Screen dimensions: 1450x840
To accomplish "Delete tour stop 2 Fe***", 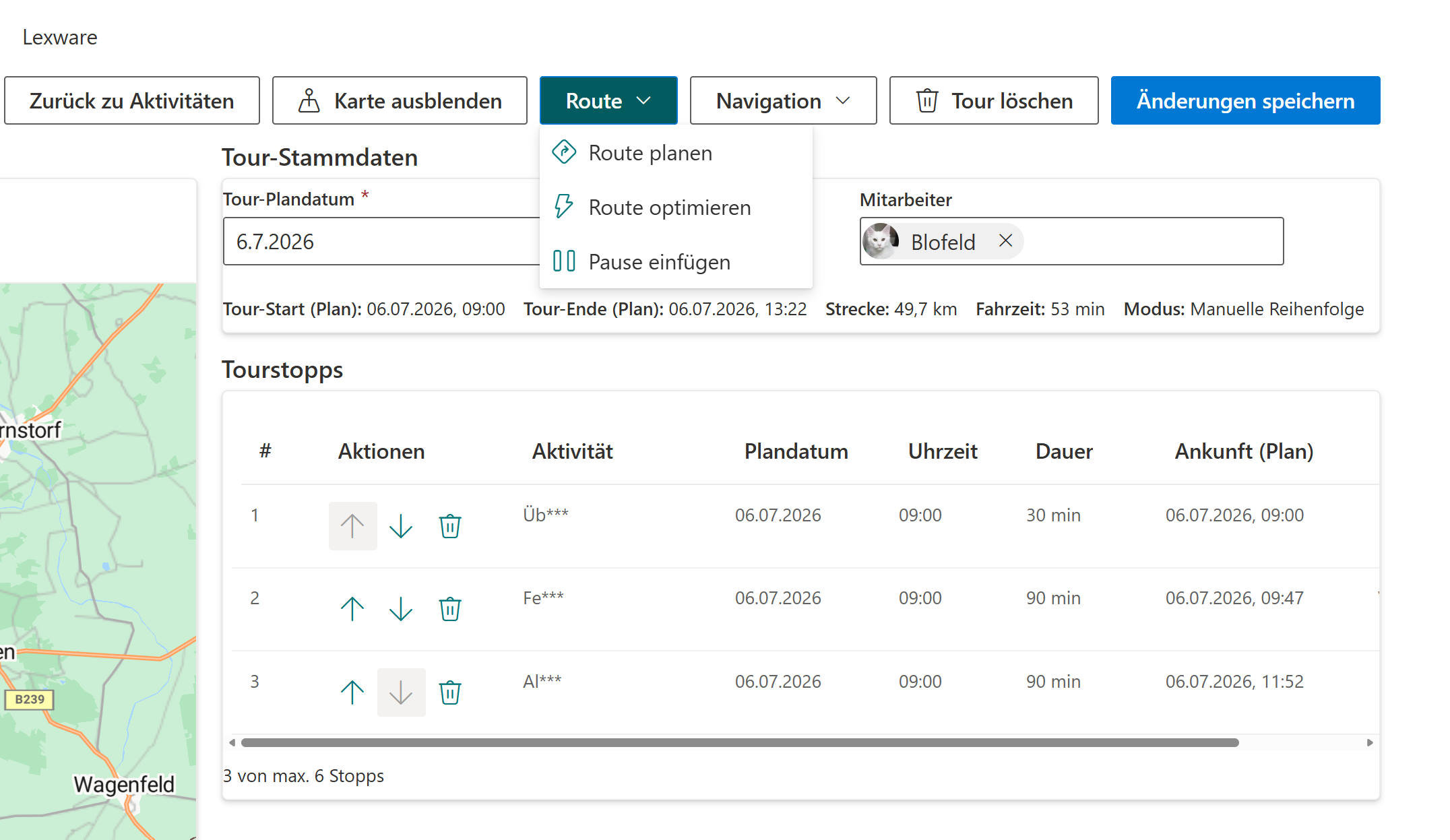I will tap(450, 609).
